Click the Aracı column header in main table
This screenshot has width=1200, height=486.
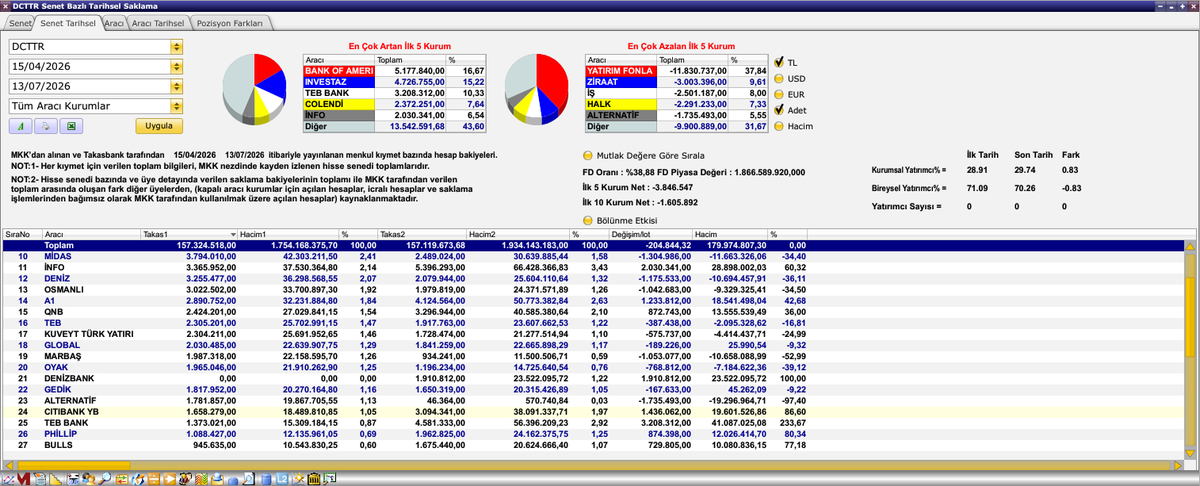click(91, 233)
